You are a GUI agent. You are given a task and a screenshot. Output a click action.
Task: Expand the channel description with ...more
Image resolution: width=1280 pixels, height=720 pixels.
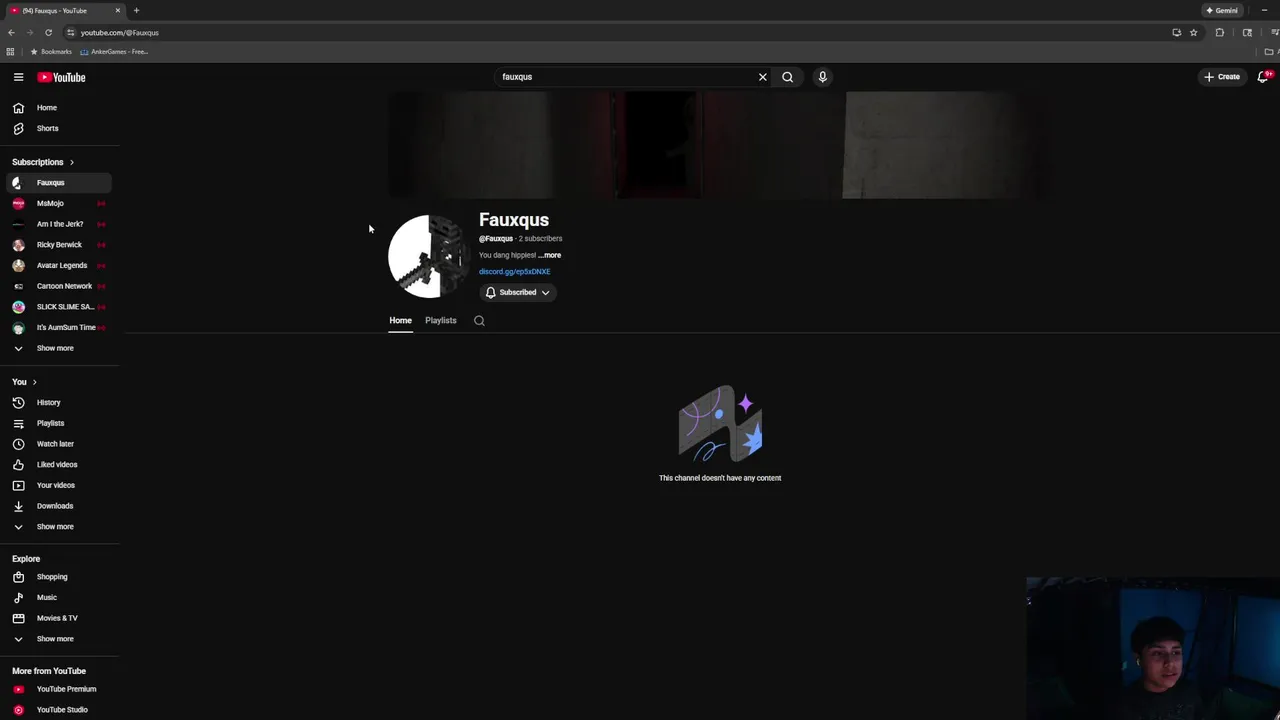[550, 255]
